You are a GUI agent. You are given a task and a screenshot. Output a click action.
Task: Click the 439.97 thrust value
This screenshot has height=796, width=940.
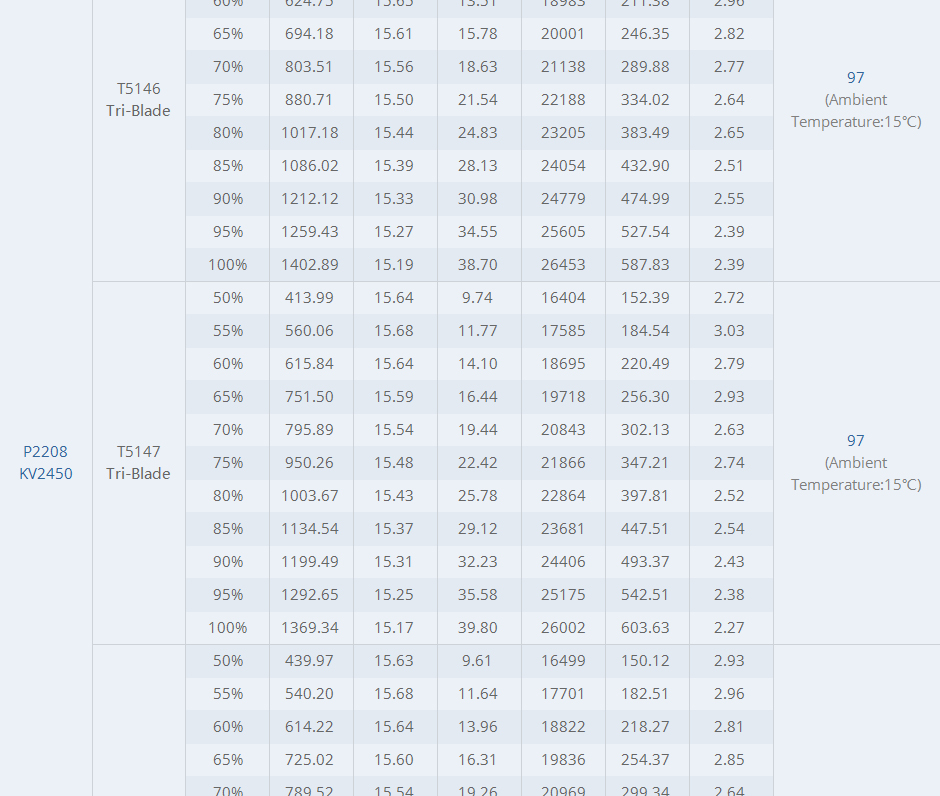coord(310,660)
